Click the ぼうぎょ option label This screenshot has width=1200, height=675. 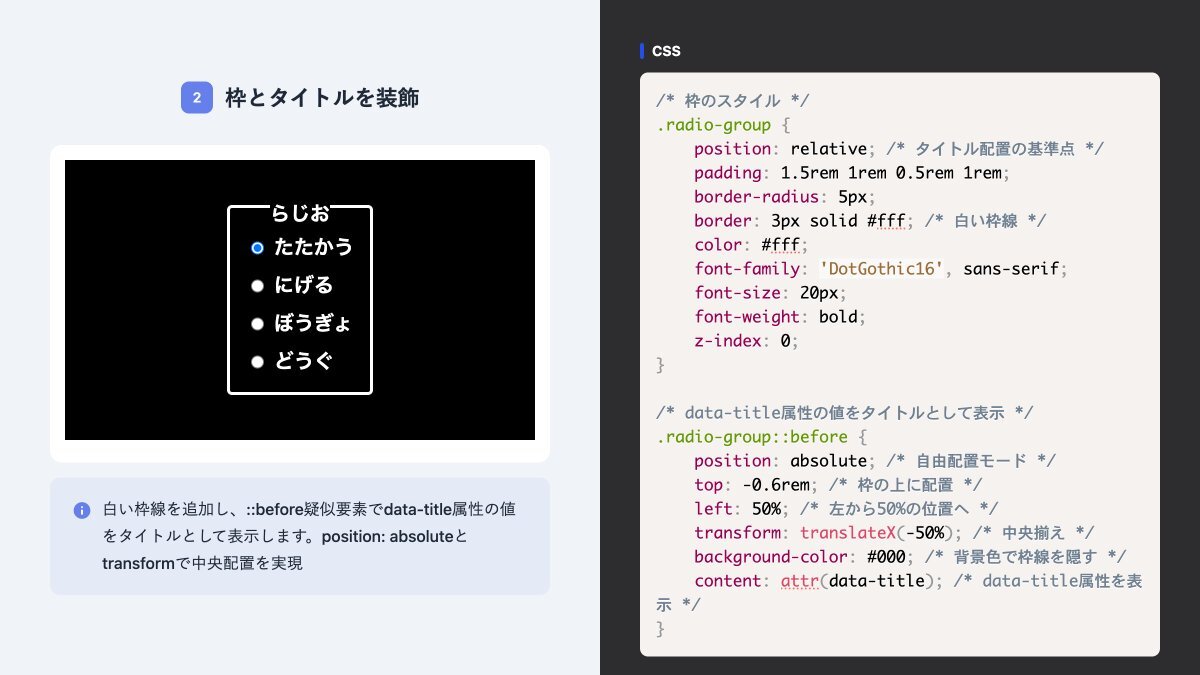point(312,324)
